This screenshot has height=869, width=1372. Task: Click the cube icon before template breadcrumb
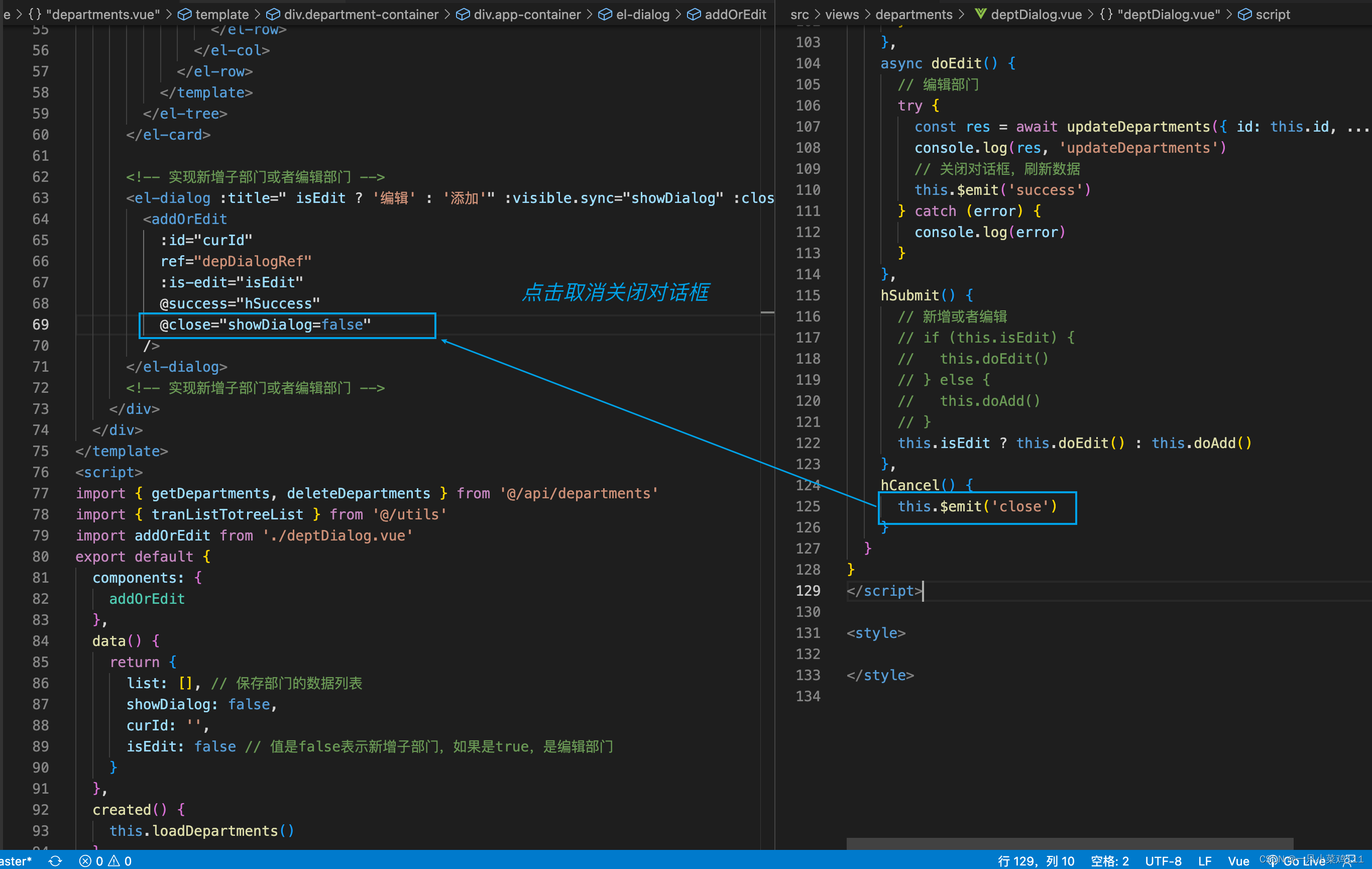[x=184, y=14]
